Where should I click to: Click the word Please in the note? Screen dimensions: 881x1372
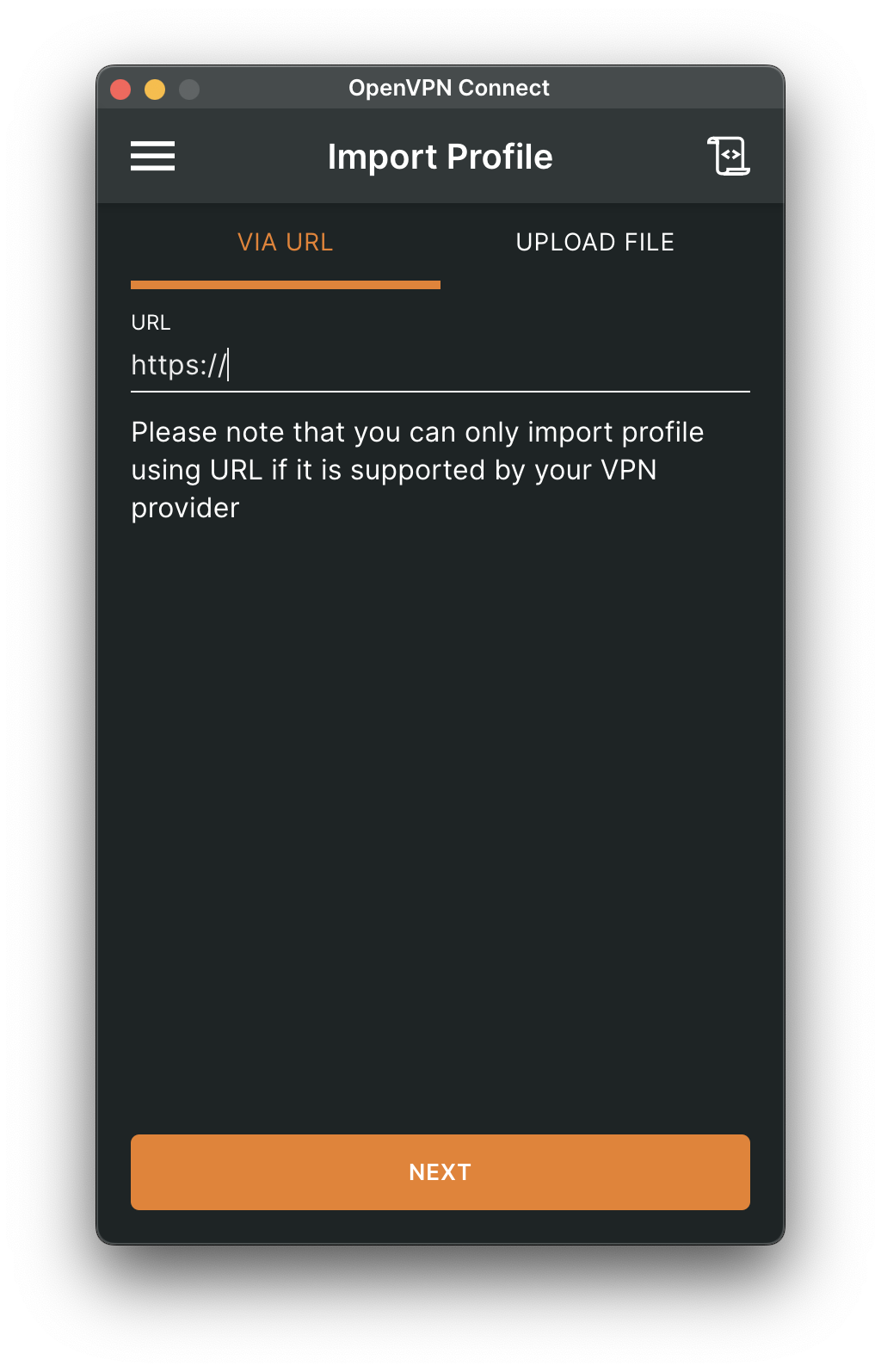[x=175, y=432]
